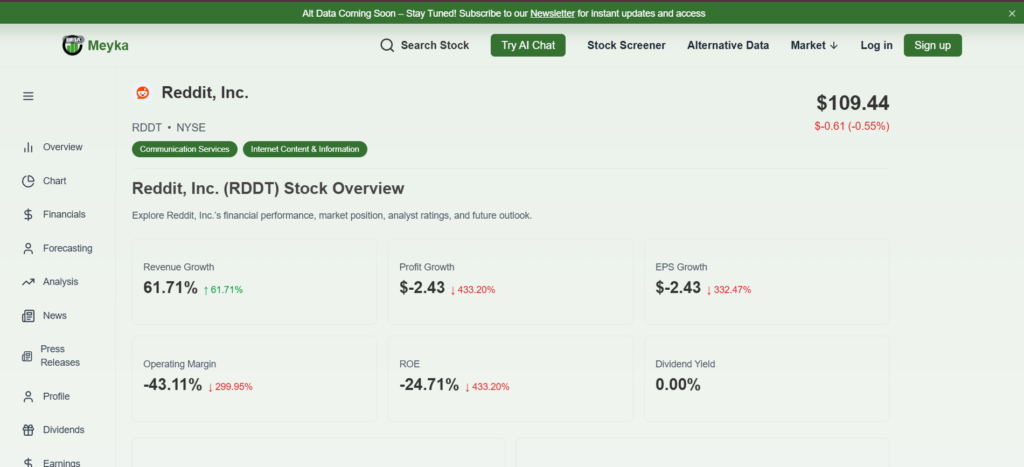Click the ROE card
Viewport: 1024px width, 467px height.
tap(511, 379)
